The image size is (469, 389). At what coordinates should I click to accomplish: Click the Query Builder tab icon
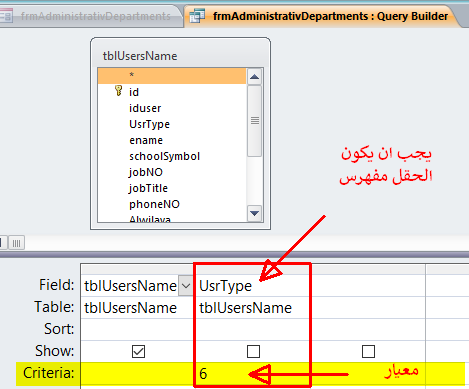coord(197,16)
